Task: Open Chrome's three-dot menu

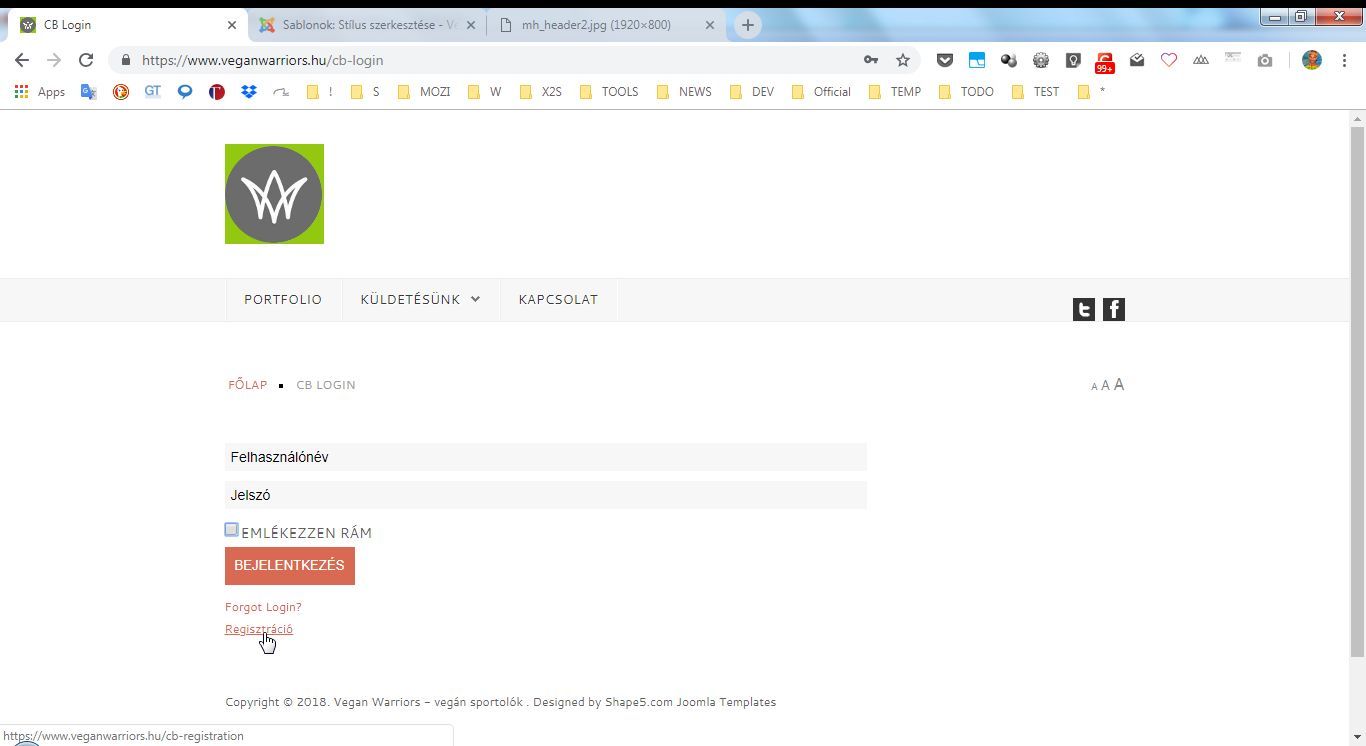Action: (x=1345, y=60)
